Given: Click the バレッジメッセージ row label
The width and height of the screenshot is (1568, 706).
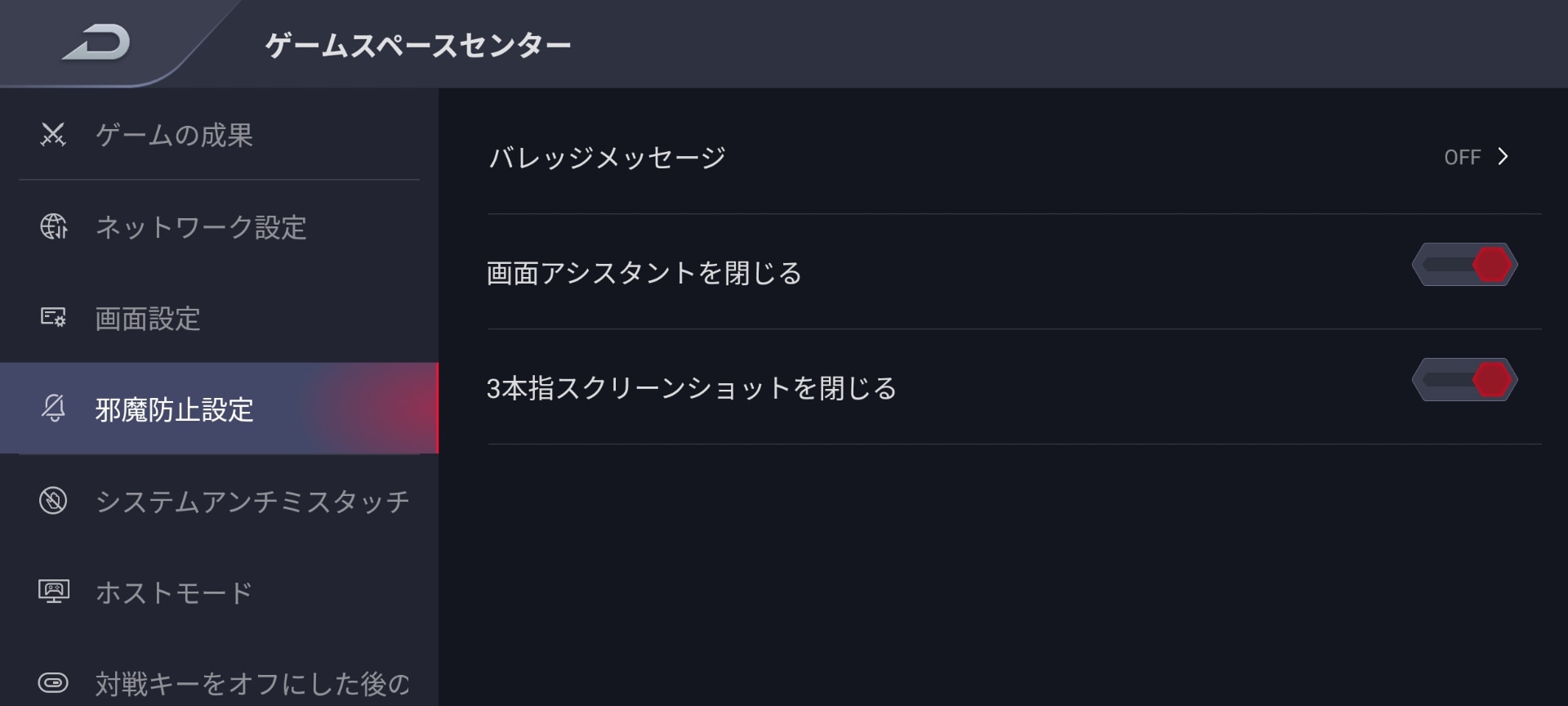Looking at the screenshot, I should tap(607, 157).
